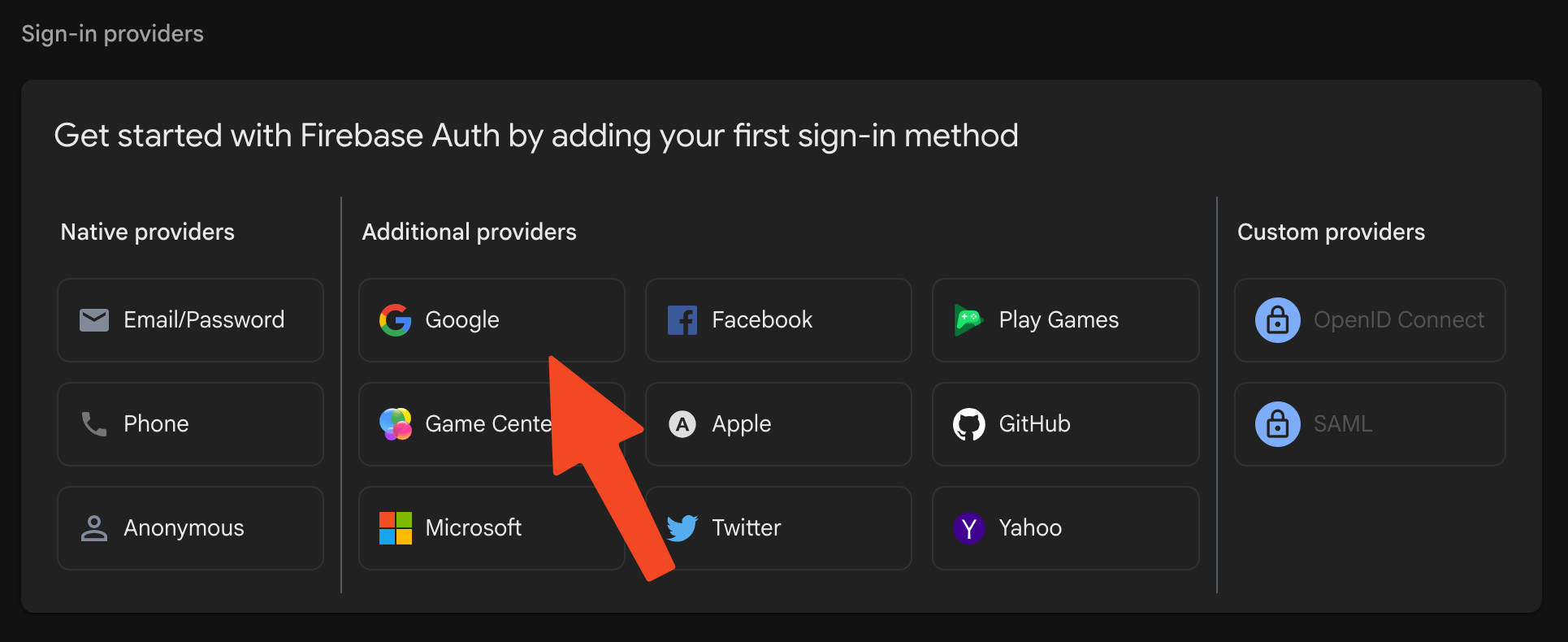Click the envelope icon for Email/Password

94,320
